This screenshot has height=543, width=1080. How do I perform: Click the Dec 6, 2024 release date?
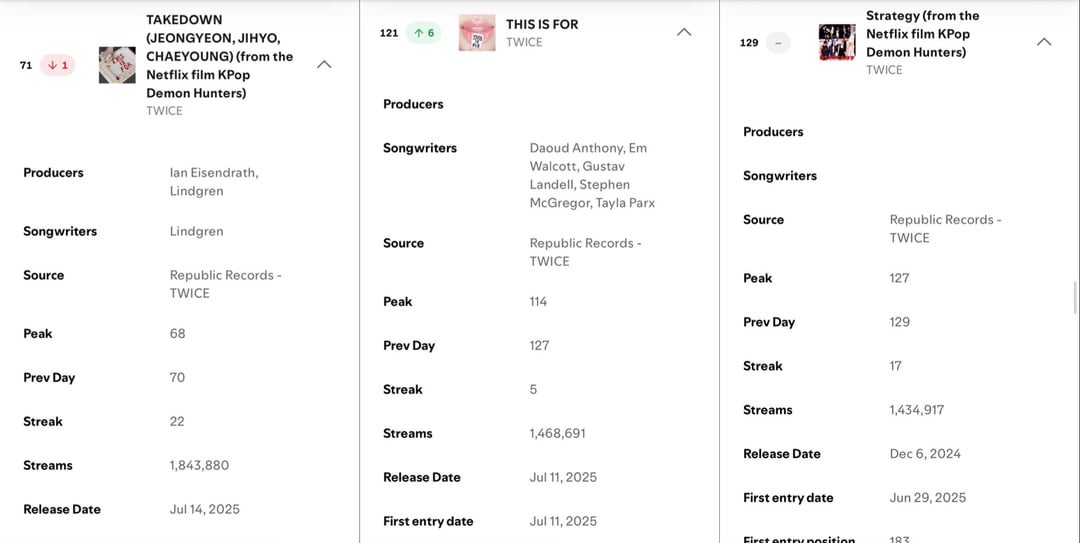[x=925, y=453]
